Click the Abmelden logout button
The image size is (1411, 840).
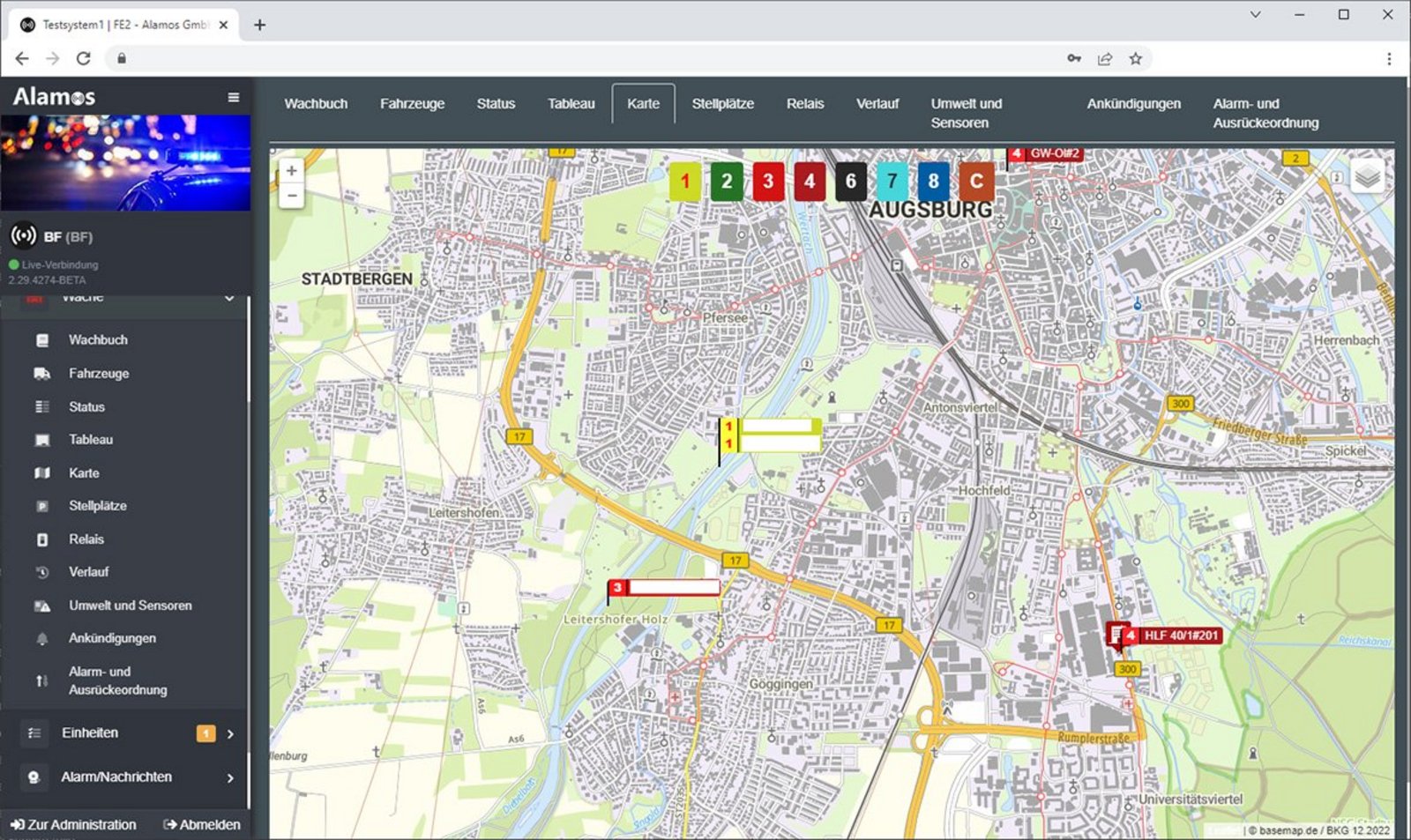point(202,825)
